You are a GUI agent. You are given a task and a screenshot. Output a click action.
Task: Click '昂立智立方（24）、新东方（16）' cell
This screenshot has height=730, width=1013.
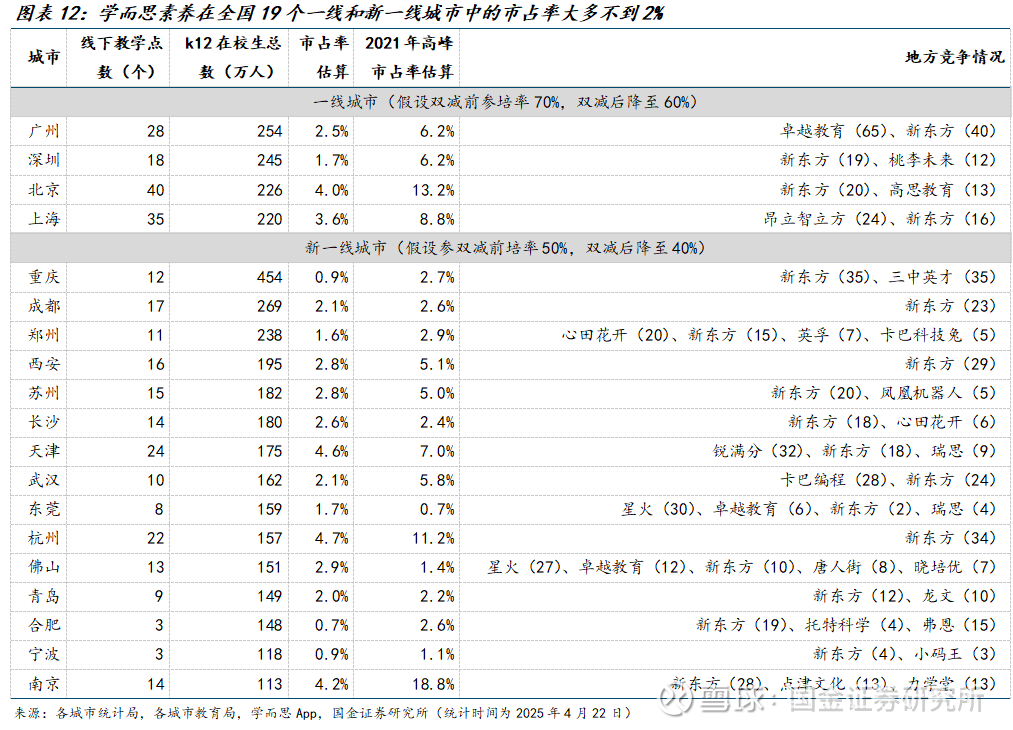click(879, 219)
